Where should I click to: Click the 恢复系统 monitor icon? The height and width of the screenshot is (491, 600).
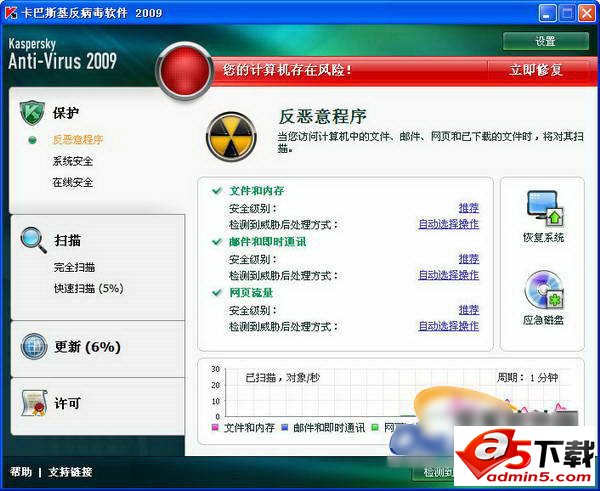coord(545,209)
